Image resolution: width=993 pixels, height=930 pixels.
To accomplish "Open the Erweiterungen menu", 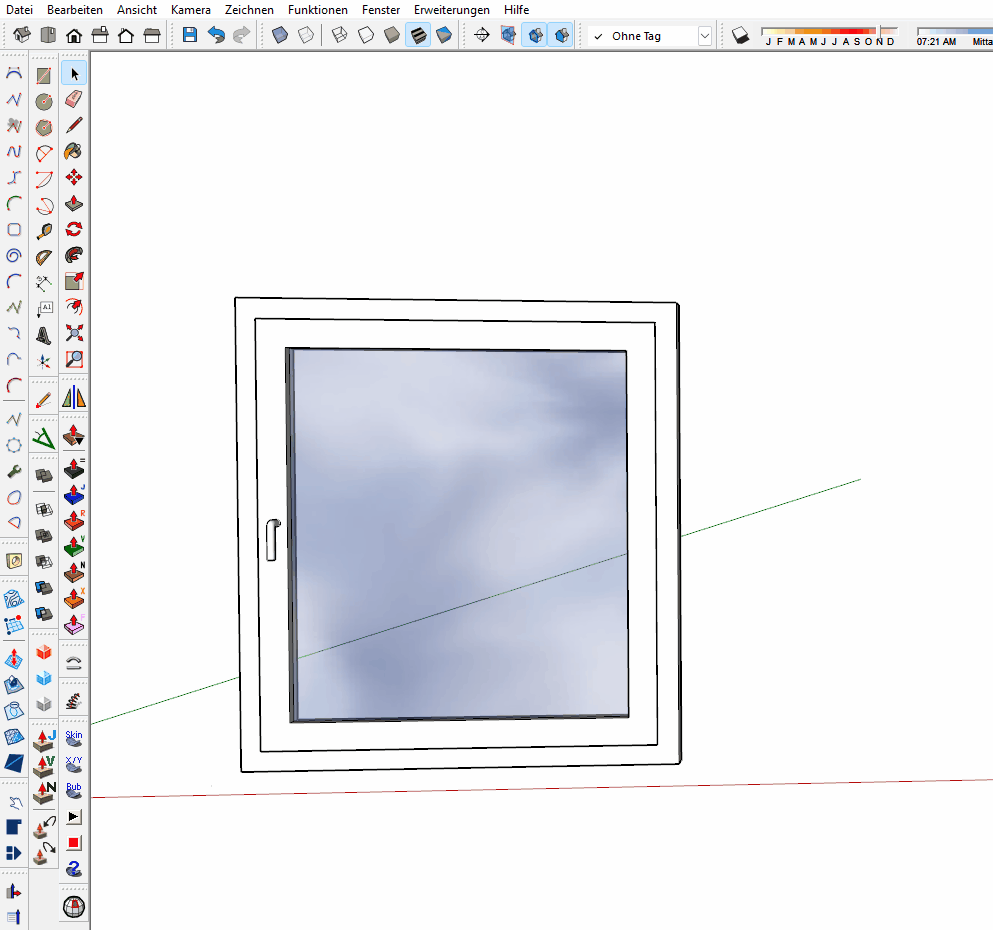I will (x=452, y=9).
